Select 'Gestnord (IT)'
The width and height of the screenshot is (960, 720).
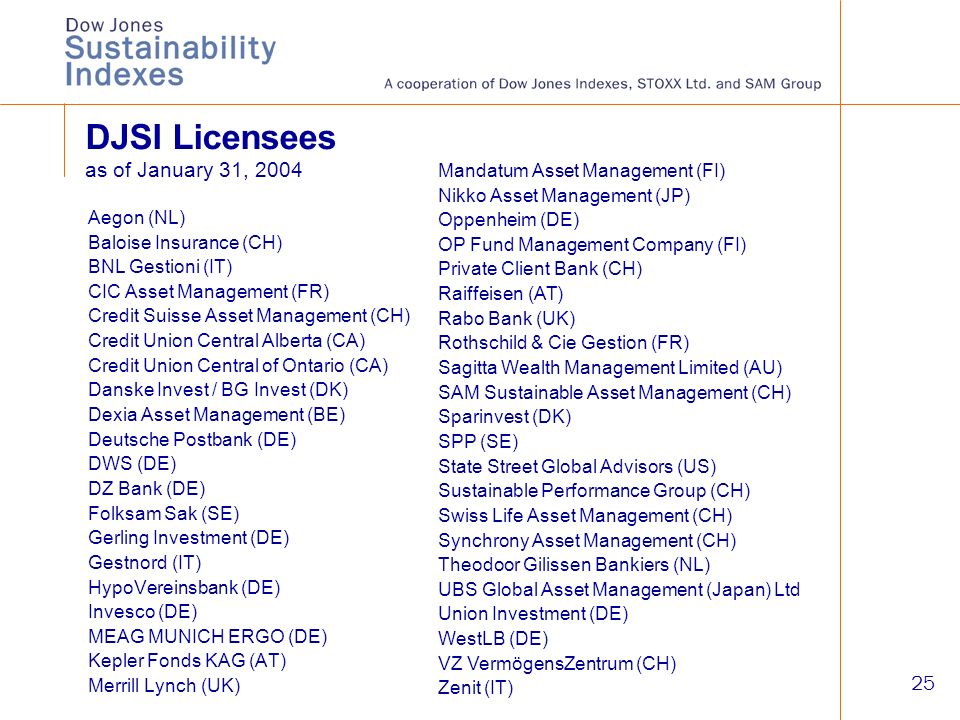click(144, 563)
